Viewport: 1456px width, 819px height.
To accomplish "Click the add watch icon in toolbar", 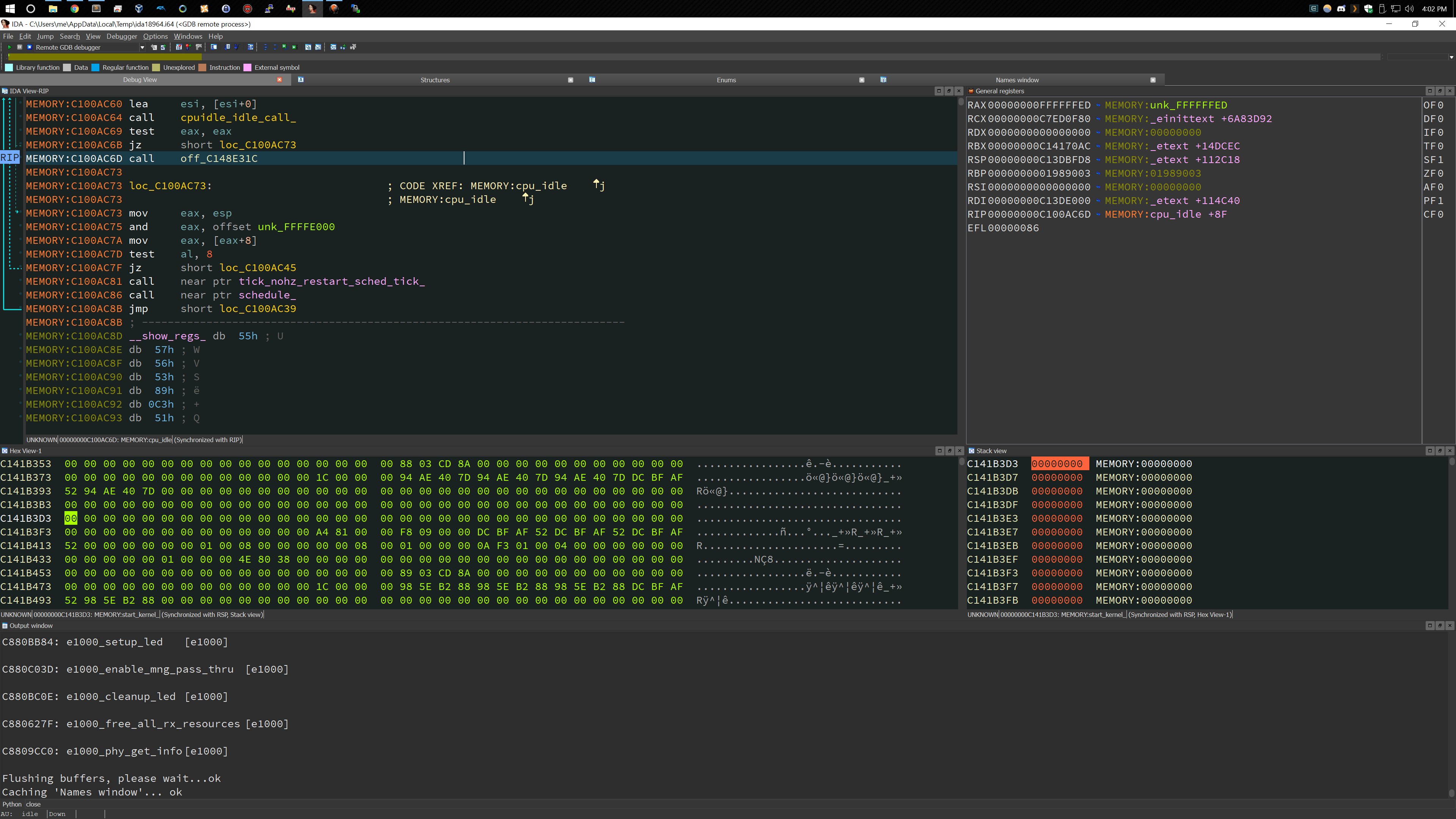I will tap(343, 47).
